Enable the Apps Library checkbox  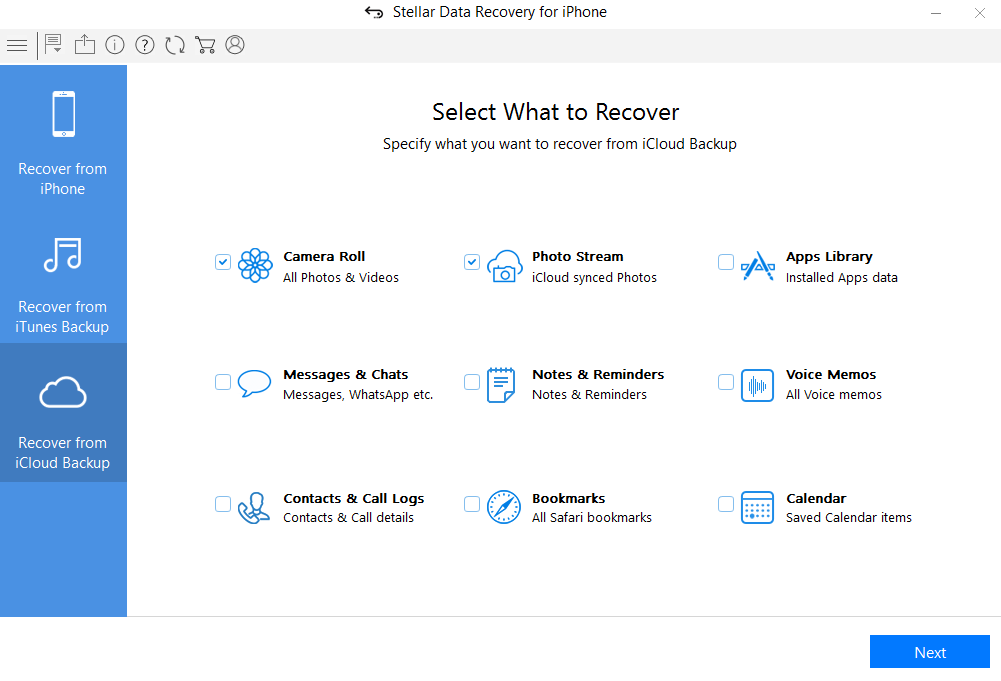[x=725, y=262]
